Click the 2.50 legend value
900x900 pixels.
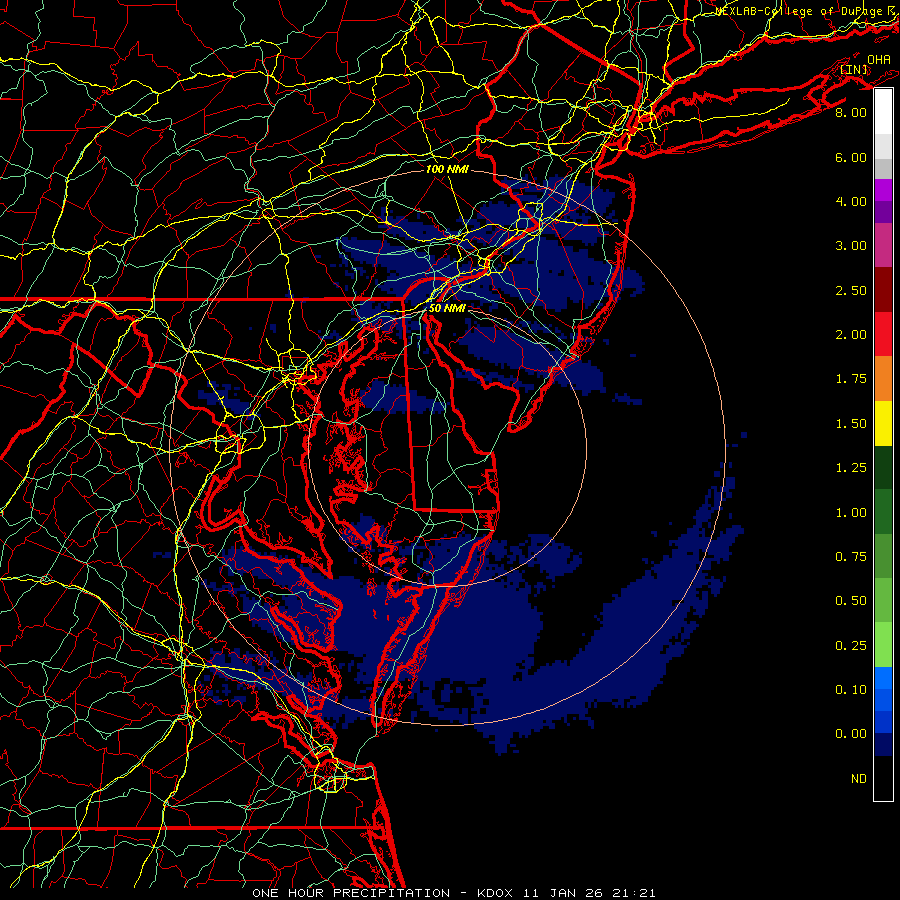click(x=851, y=290)
